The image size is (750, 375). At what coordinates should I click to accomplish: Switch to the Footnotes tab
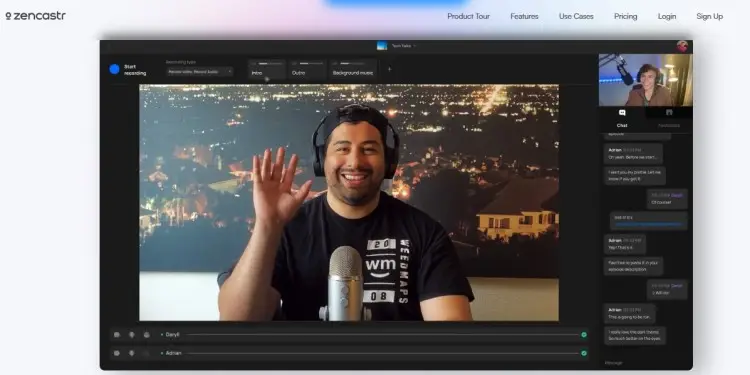(669, 118)
